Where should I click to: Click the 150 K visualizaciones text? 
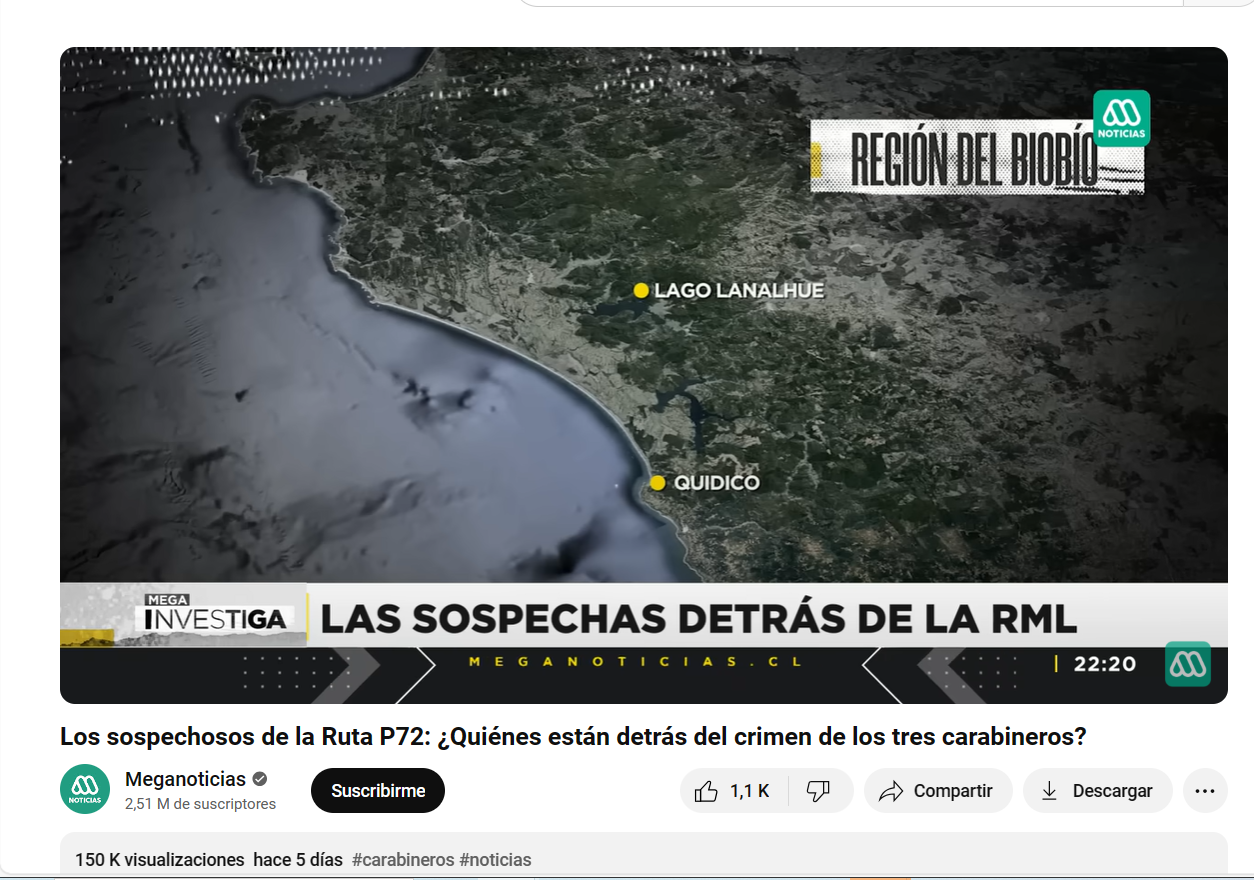click(160, 860)
